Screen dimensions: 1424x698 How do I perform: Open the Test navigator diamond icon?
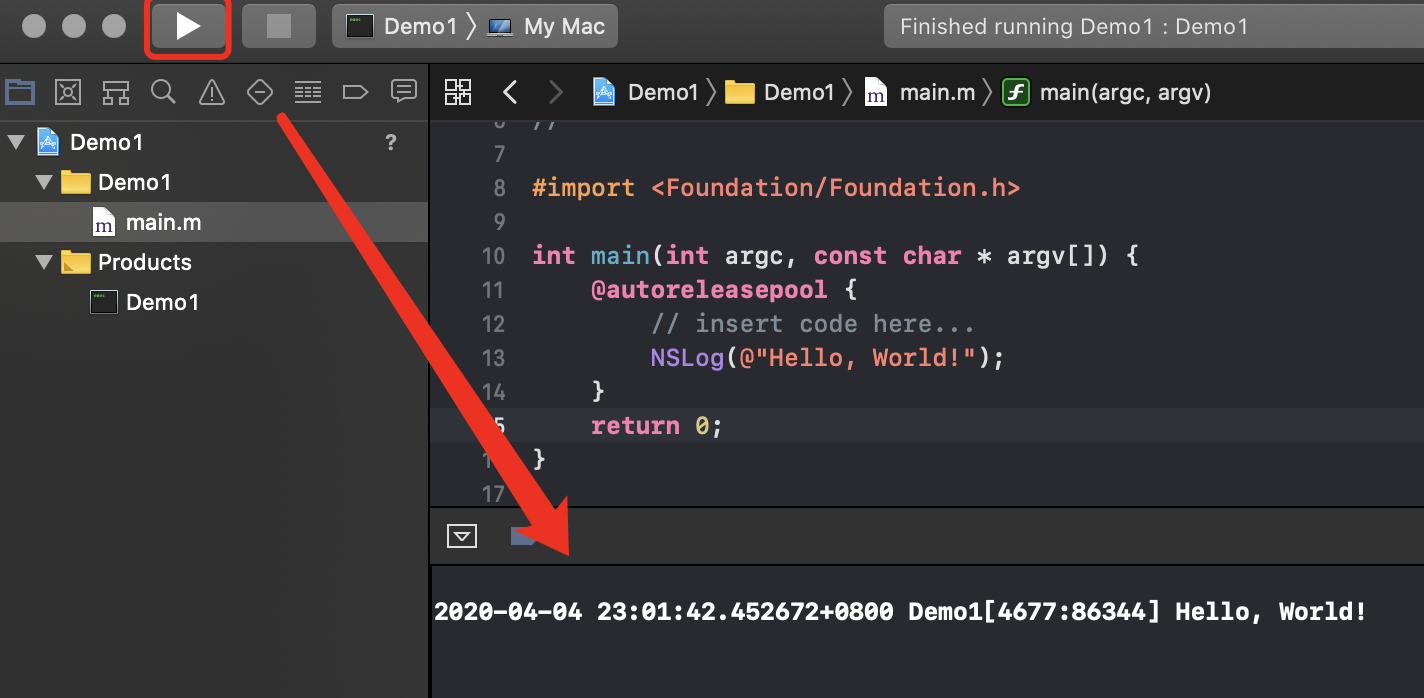[260, 92]
